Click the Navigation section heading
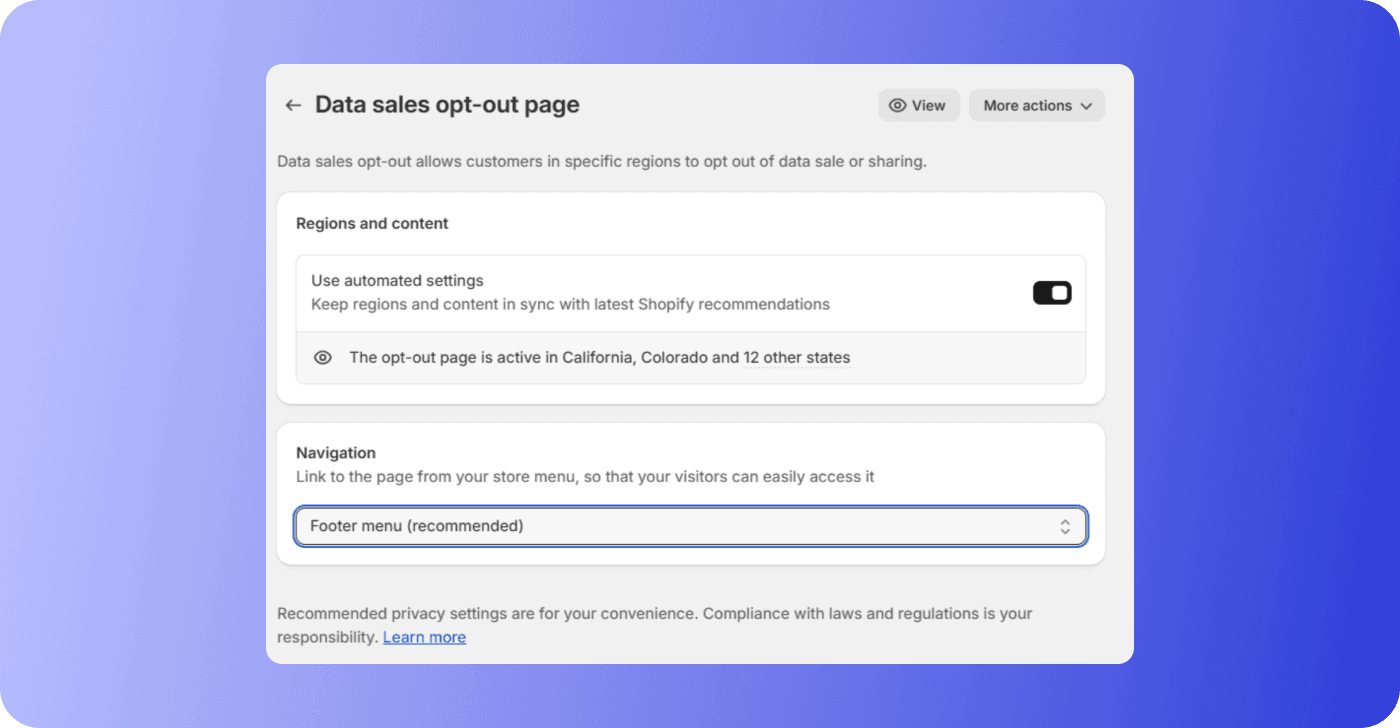This screenshot has width=1400, height=728. pyautogui.click(x=335, y=452)
